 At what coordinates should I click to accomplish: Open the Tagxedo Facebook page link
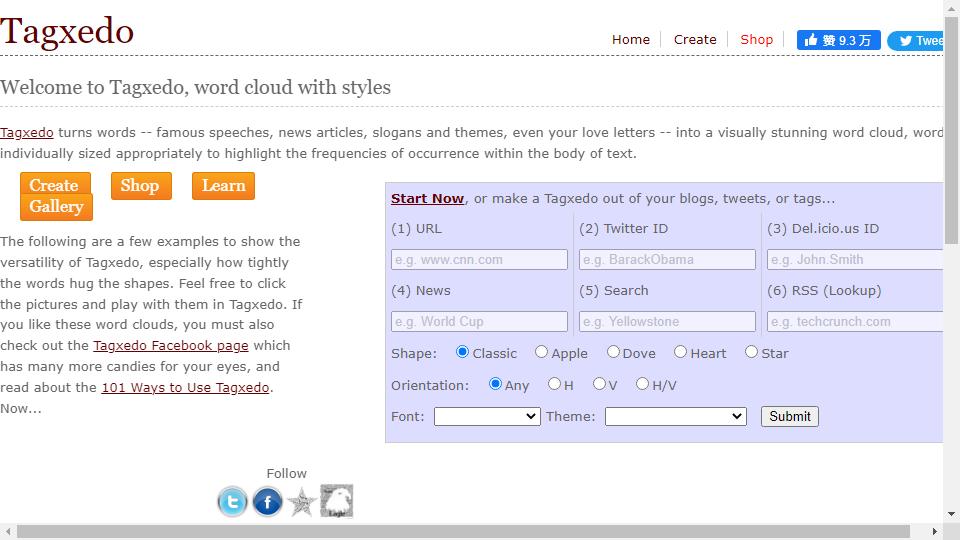tap(171, 346)
